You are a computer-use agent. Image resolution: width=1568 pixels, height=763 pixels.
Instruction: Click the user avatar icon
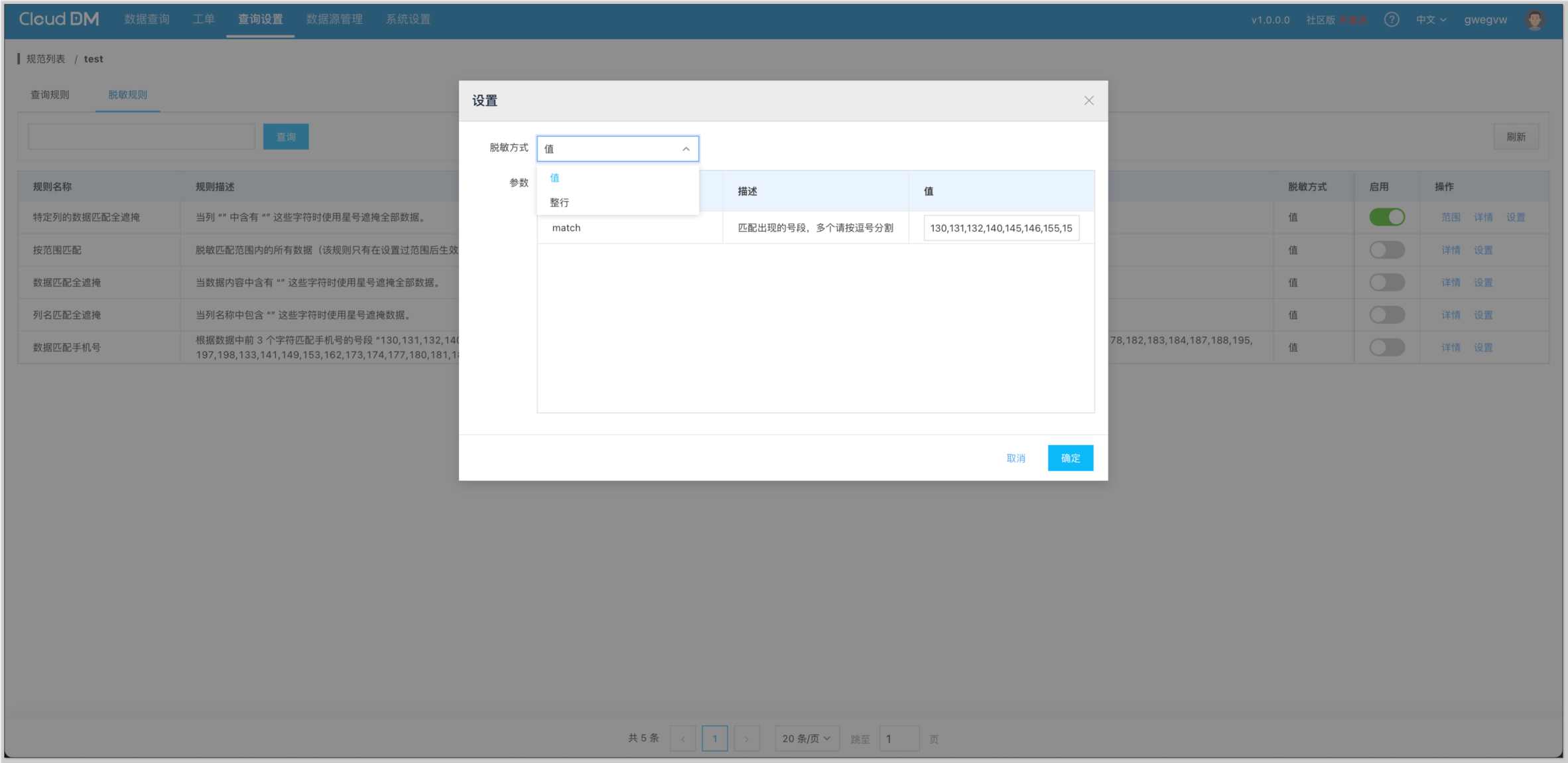(x=1535, y=20)
